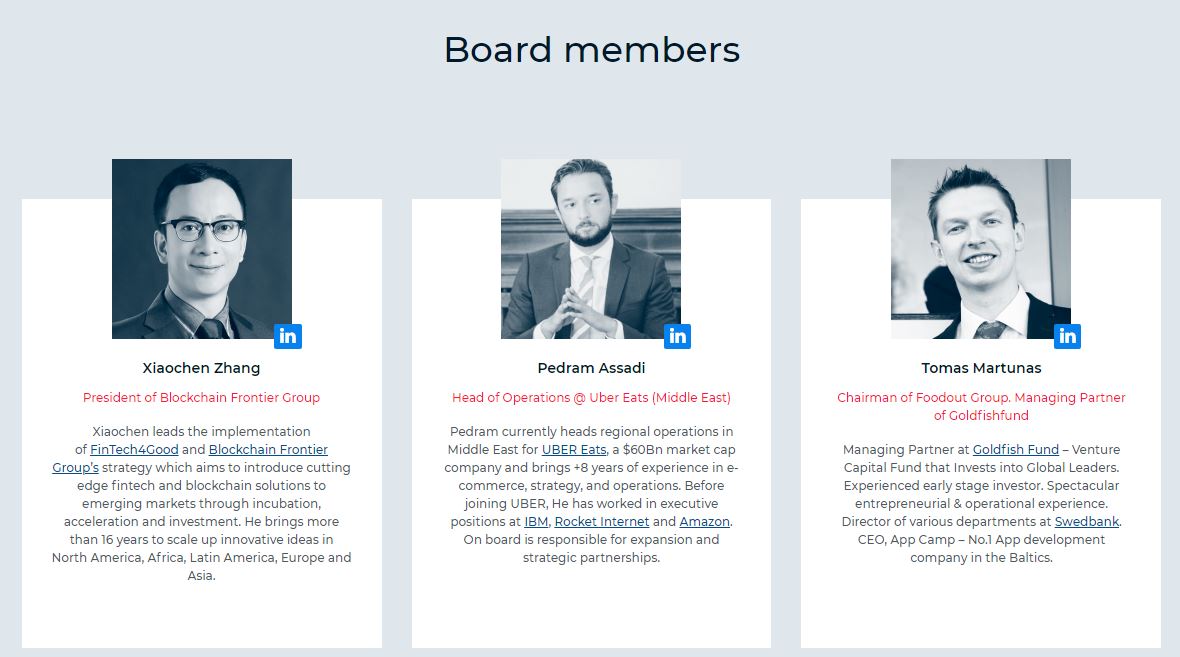Click Xiaochen Zhang's portrait photo
The width and height of the screenshot is (1180, 657).
point(202,248)
